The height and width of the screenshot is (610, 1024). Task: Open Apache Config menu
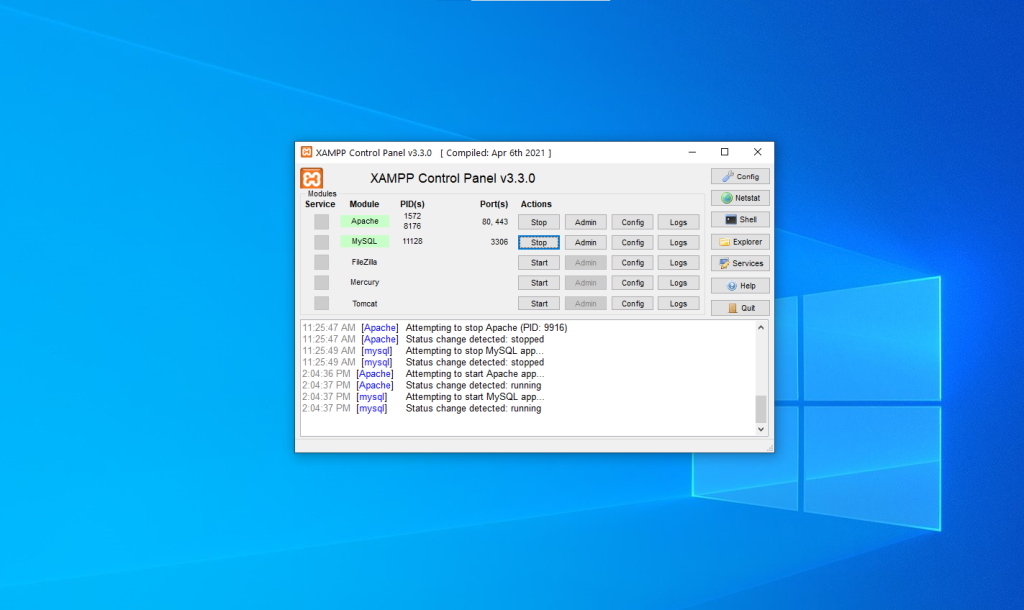tap(632, 222)
